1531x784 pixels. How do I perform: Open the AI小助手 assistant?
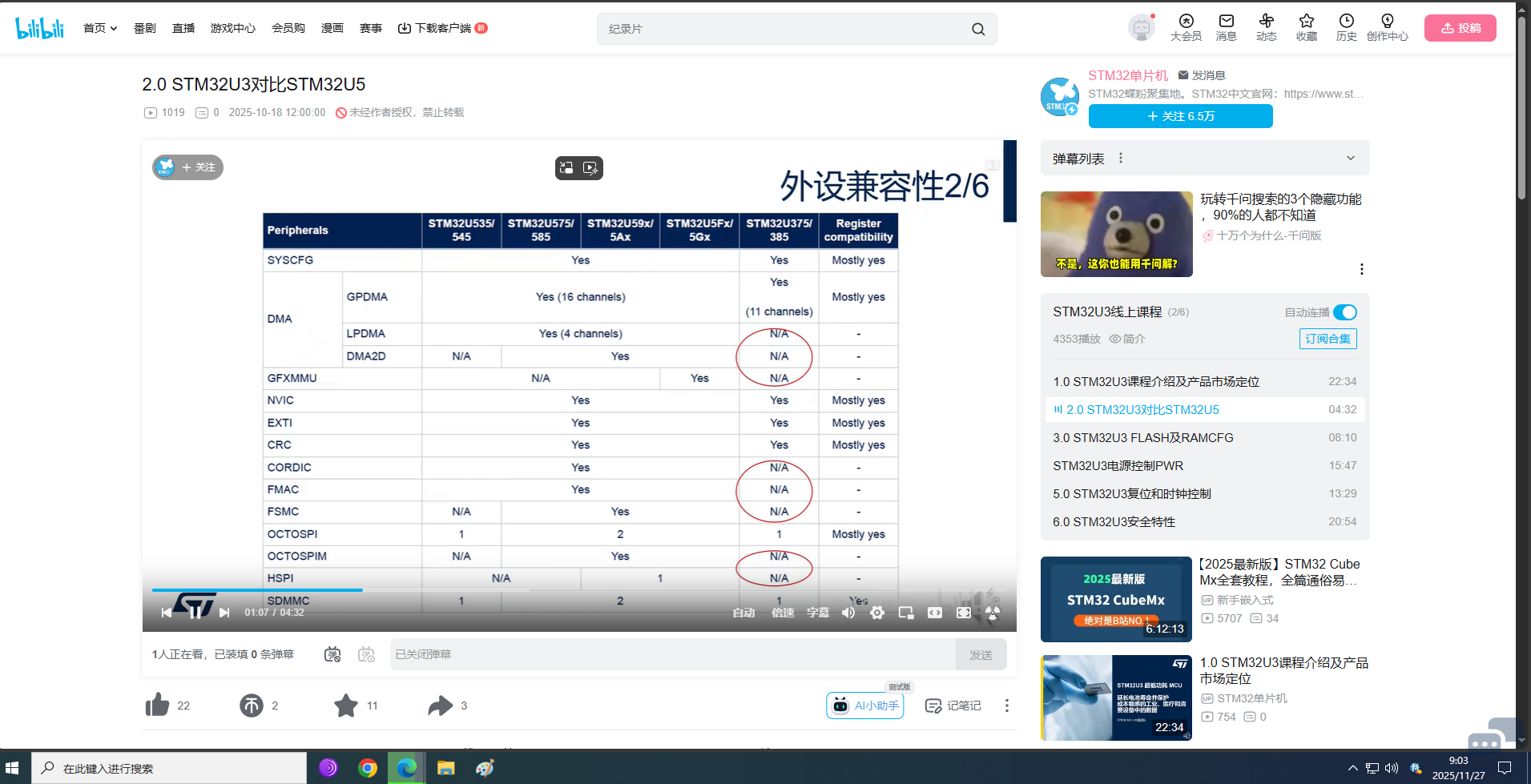click(865, 706)
